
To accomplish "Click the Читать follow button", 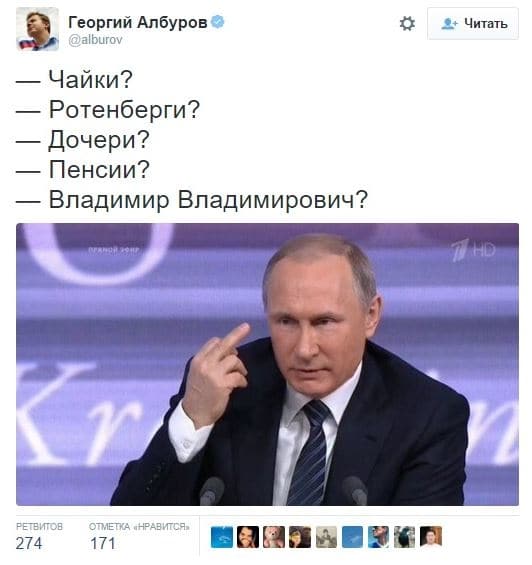I will click(473, 23).
